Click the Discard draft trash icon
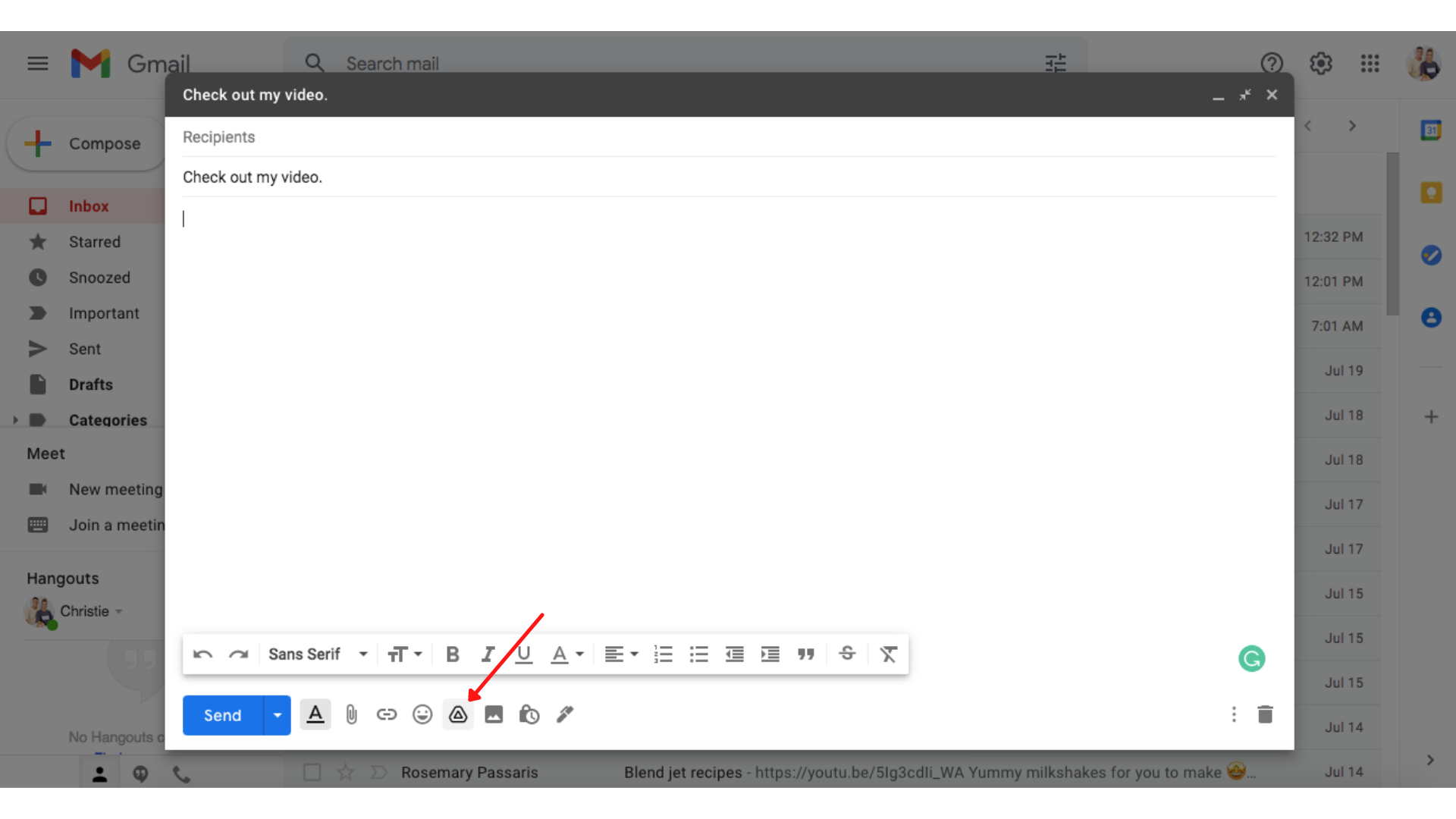The image size is (1456, 819). (1266, 714)
